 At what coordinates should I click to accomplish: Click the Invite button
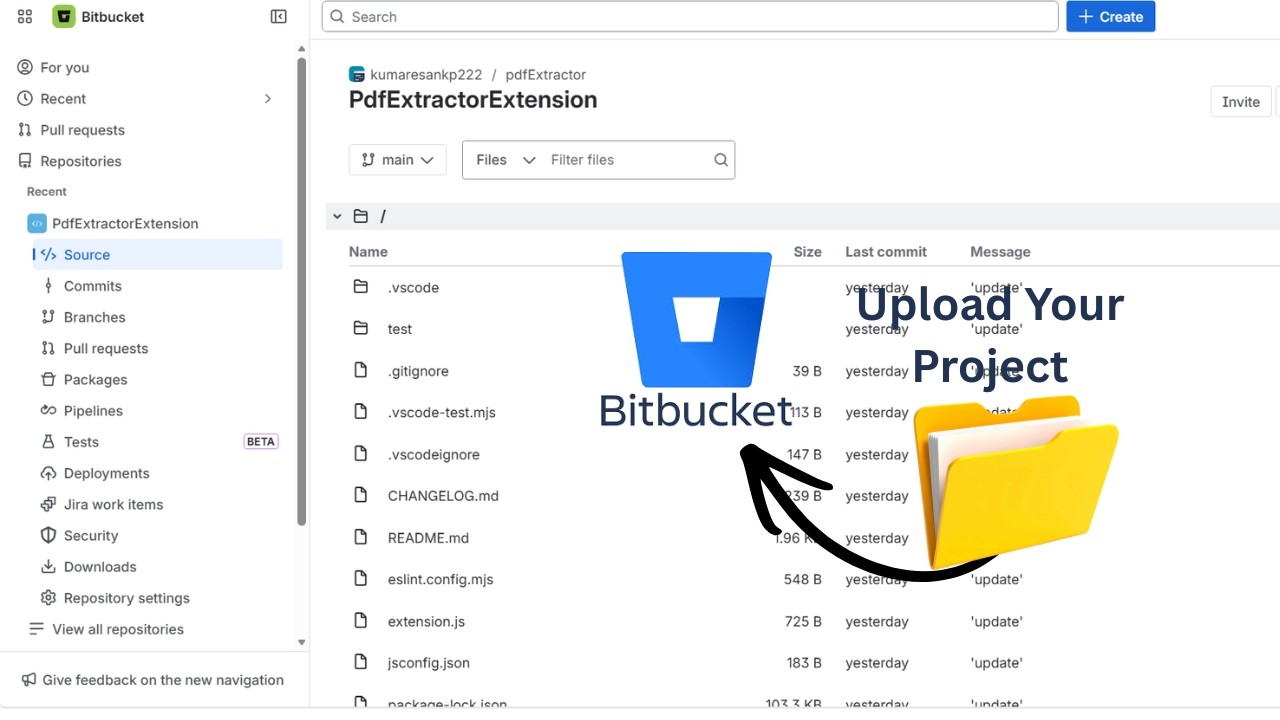pos(1241,102)
